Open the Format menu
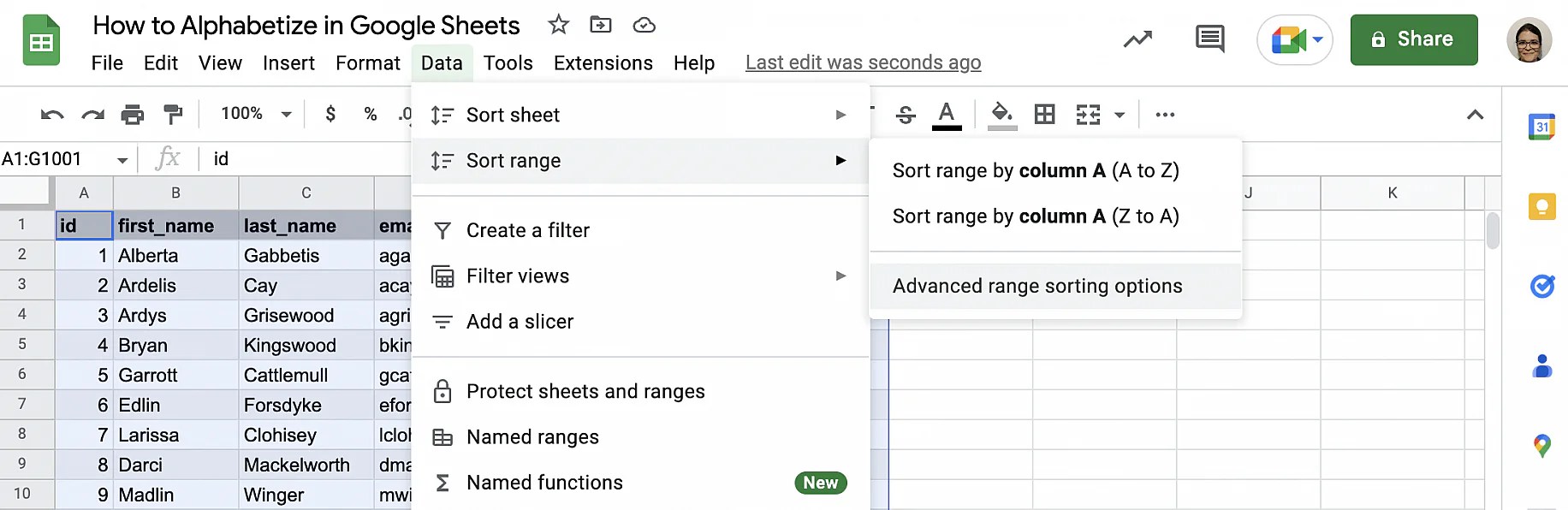 (x=368, y=63)
